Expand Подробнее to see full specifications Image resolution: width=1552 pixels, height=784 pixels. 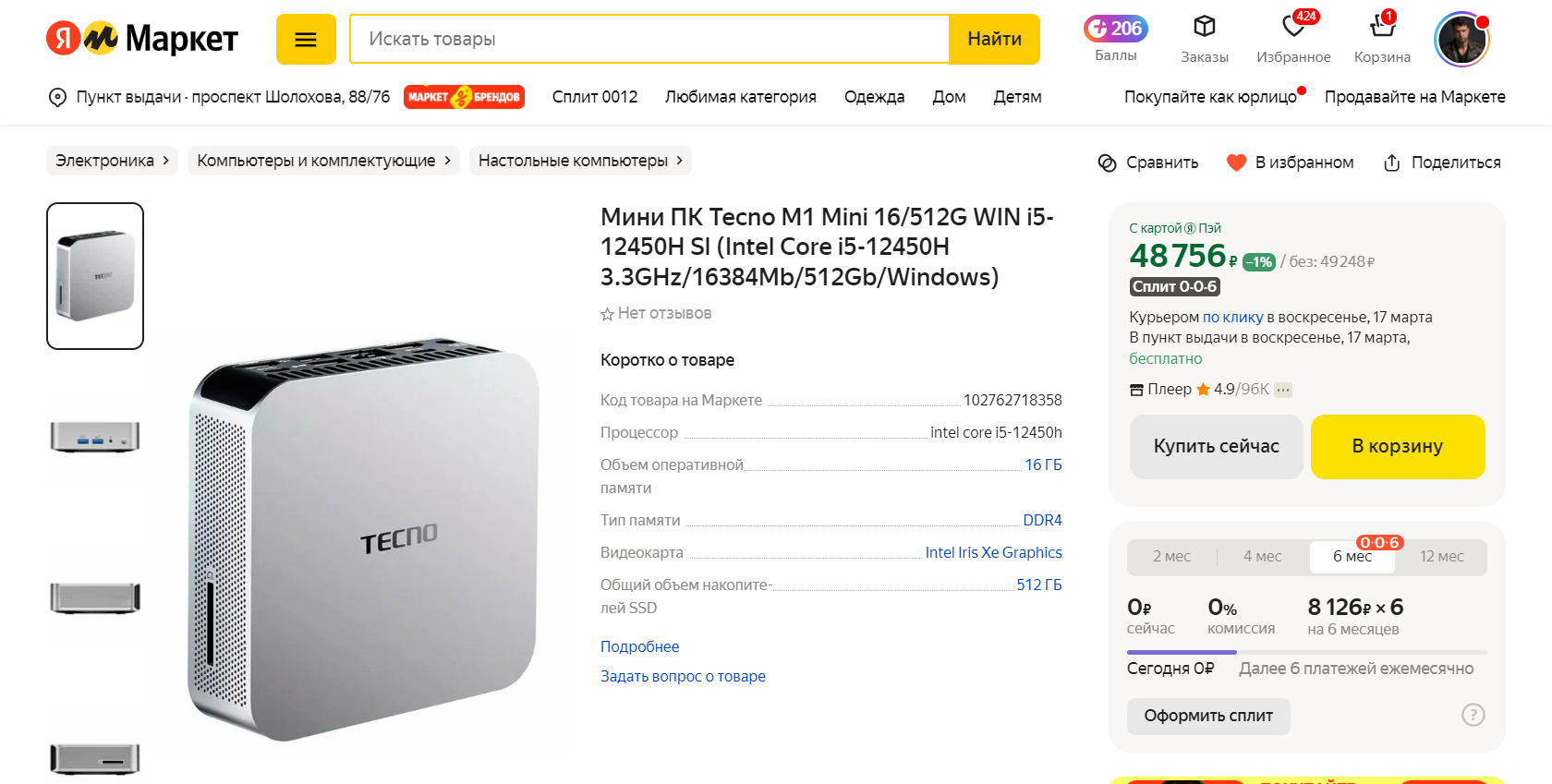(x=639, y=646)
